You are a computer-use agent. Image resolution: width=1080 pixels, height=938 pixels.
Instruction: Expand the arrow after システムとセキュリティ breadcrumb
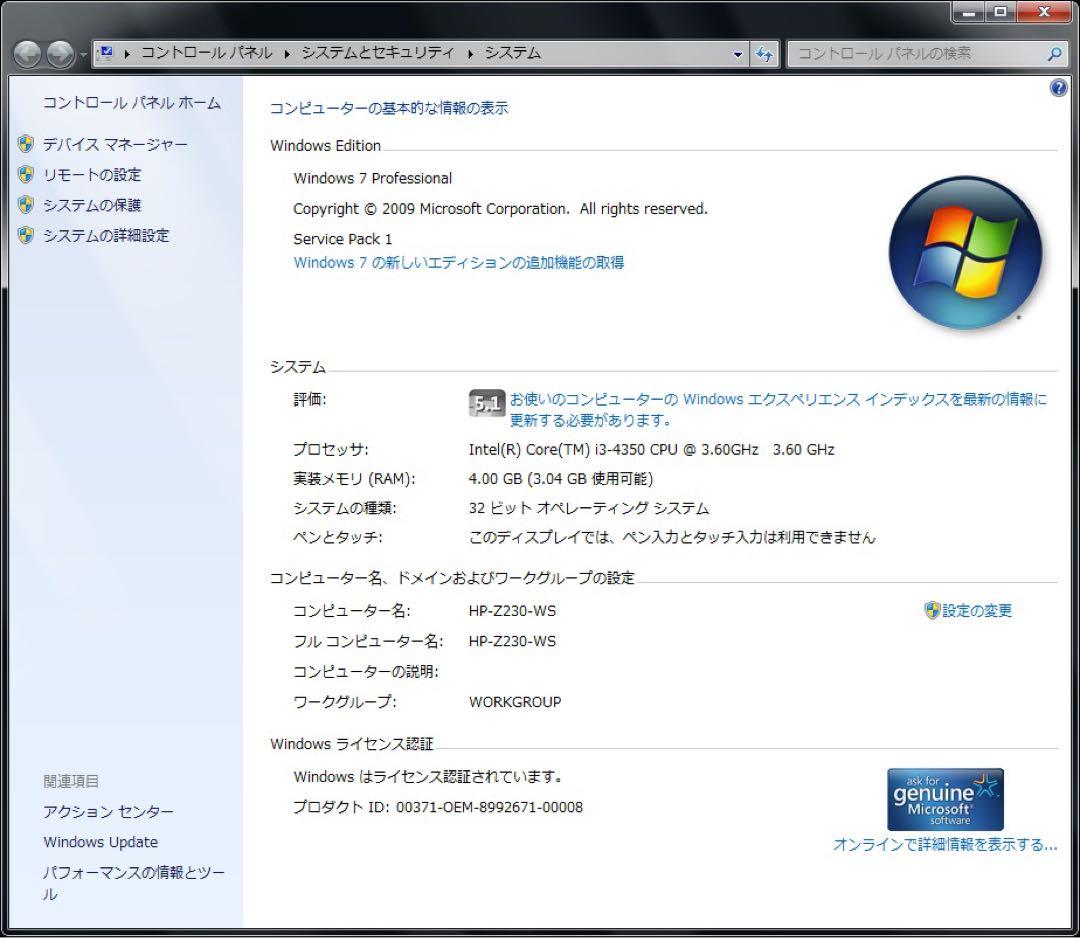(x=470, y=54)
